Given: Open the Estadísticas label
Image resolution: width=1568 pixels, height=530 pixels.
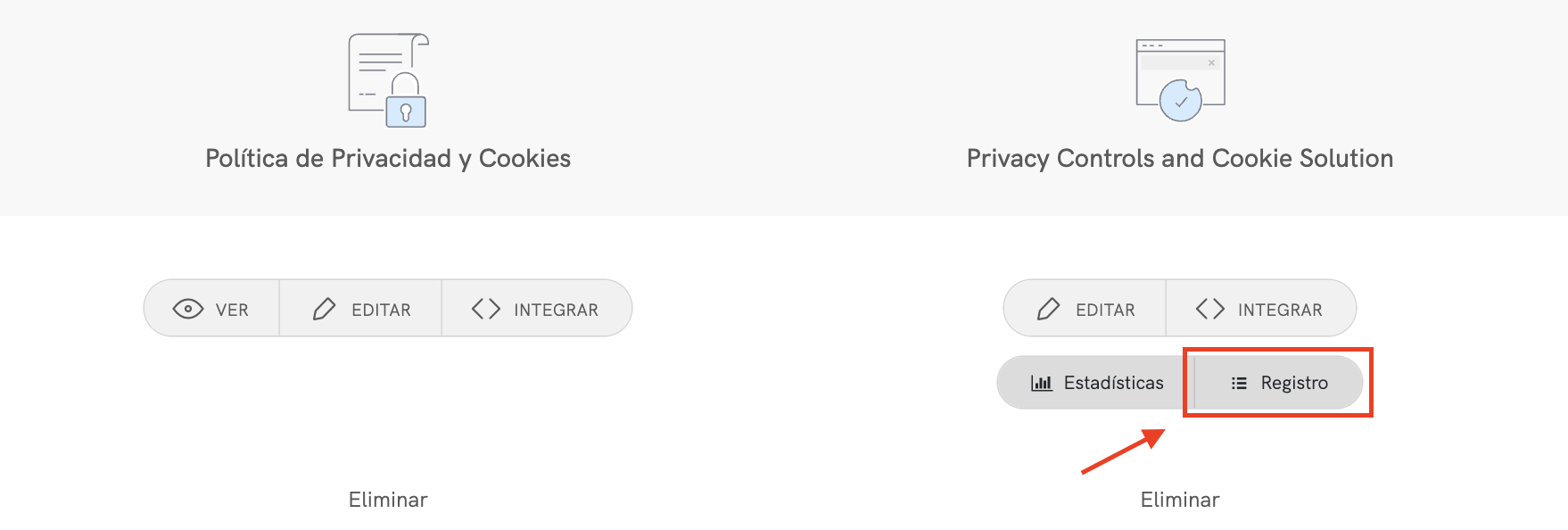Looking at the screenshot, I should point(1113,383).
